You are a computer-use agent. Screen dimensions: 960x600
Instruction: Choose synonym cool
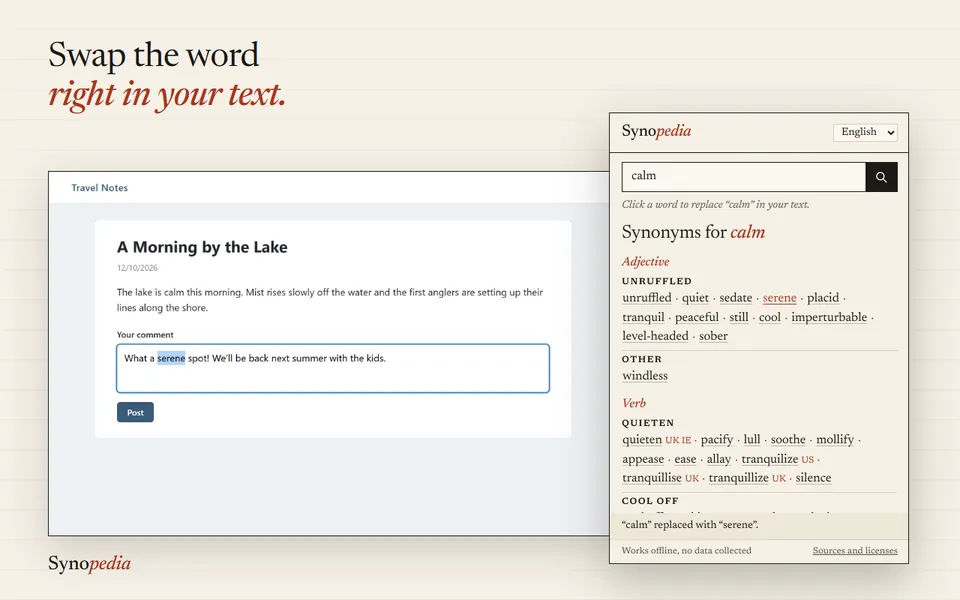[770, 317]
